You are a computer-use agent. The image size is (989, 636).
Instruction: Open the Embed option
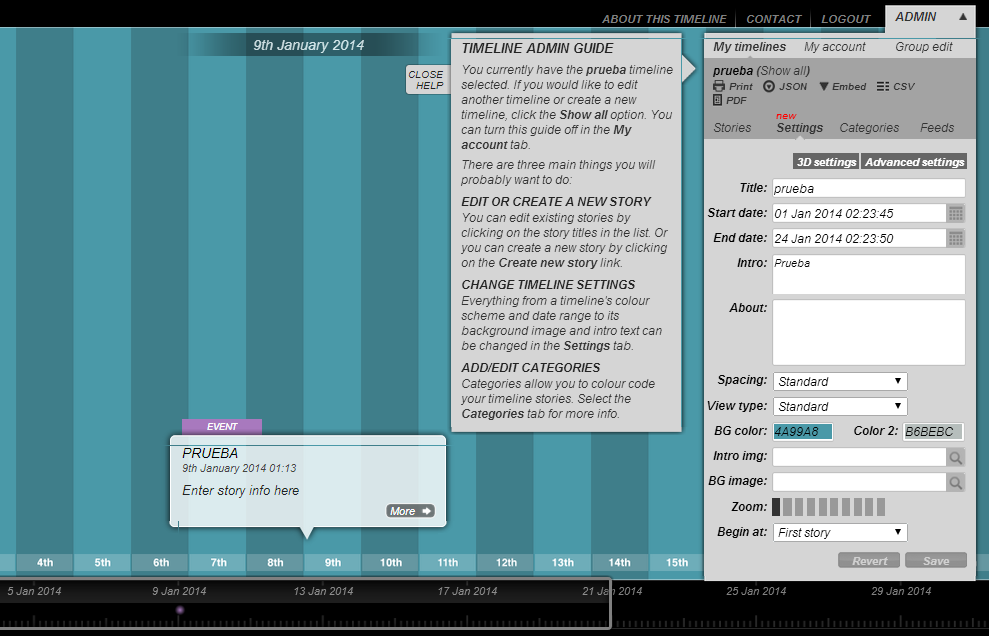click(842, 87)
